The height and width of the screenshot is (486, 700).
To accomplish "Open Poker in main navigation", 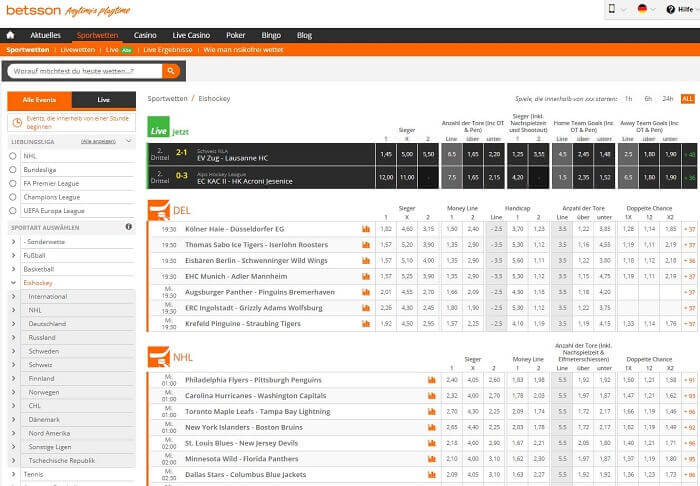I will point(235,35).
